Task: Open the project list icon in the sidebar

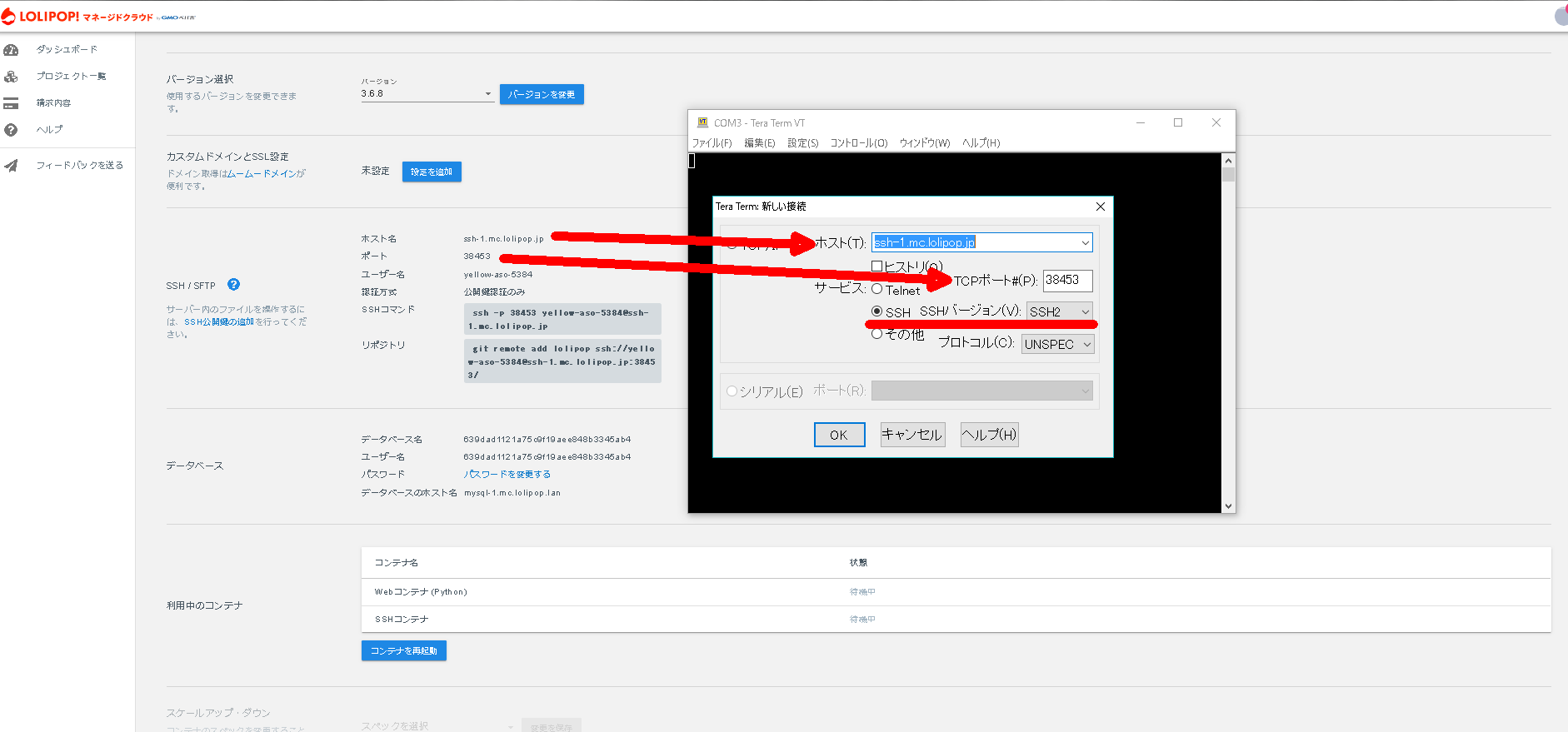Action: point(11,77)
